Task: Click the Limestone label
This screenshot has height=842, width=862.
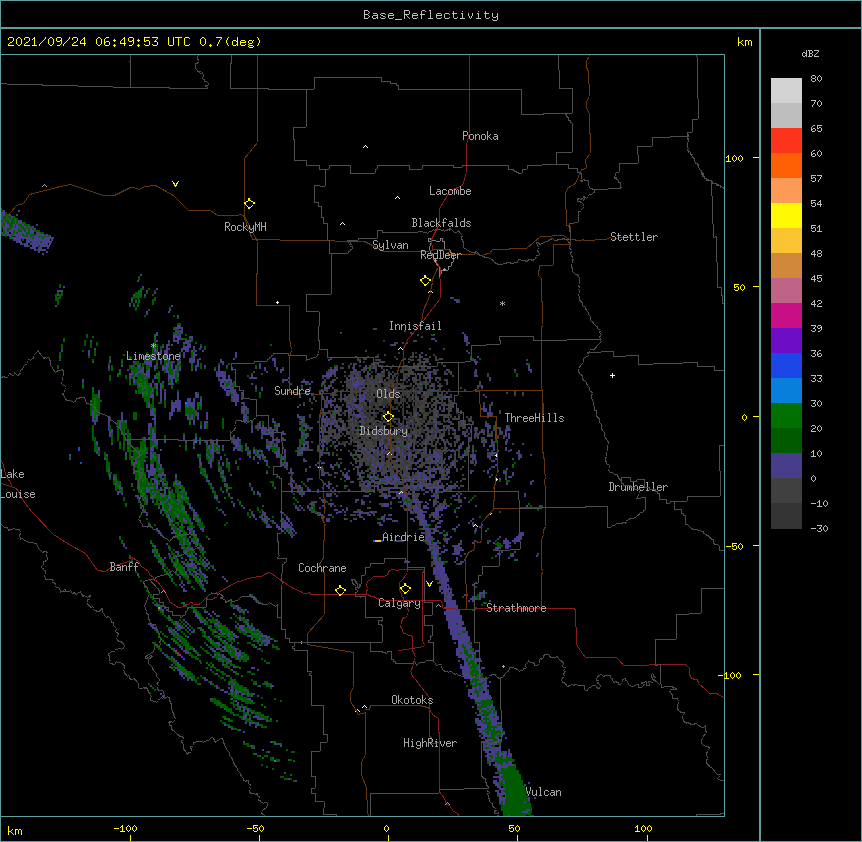Action: click(x=153, y=356)
